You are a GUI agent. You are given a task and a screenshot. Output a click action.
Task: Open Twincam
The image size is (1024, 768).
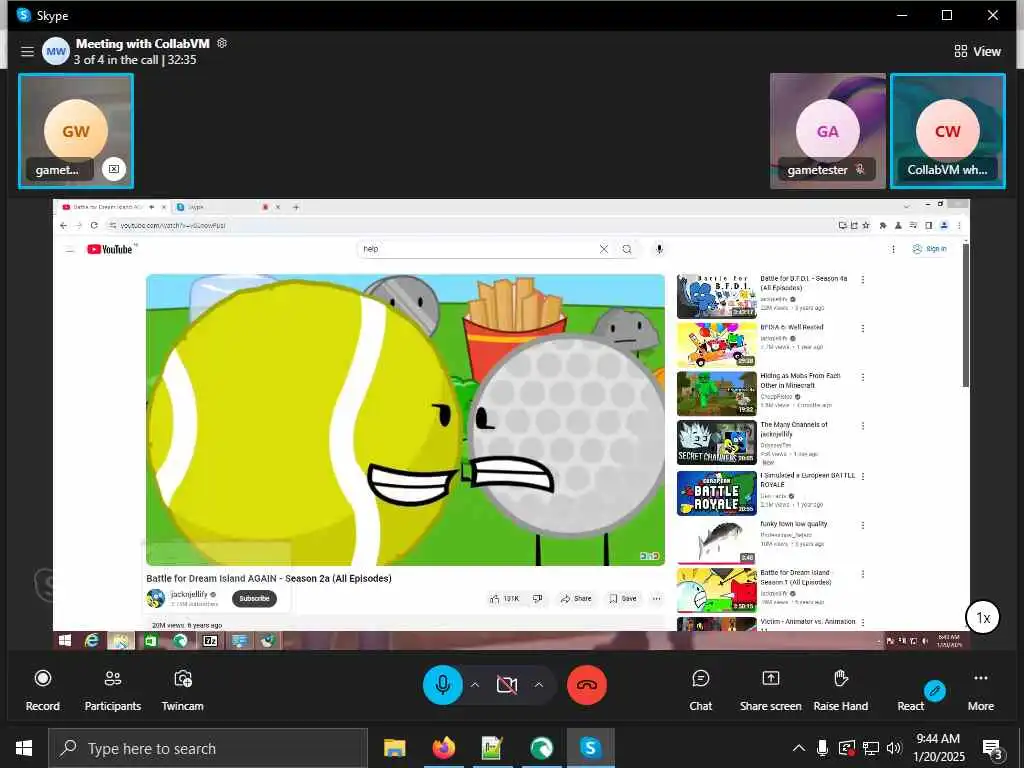182,690
